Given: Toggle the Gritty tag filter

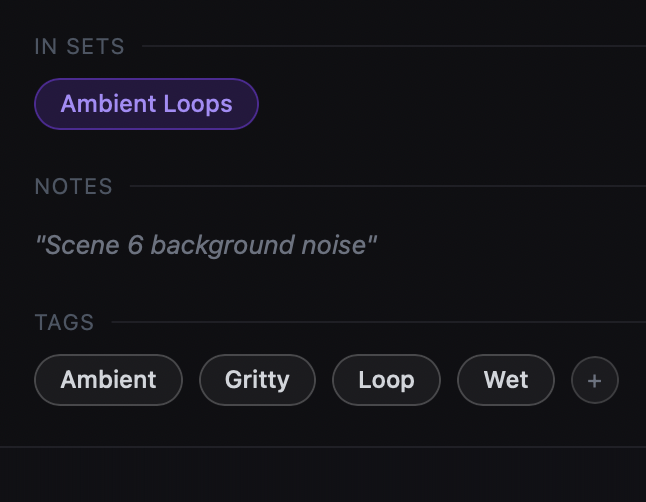Looking at the screenshot, I should tap(257, 380).
